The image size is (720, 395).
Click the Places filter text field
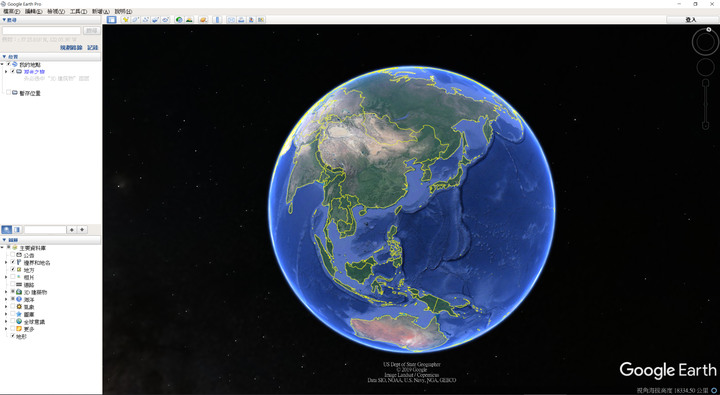(x=45, y=229)
